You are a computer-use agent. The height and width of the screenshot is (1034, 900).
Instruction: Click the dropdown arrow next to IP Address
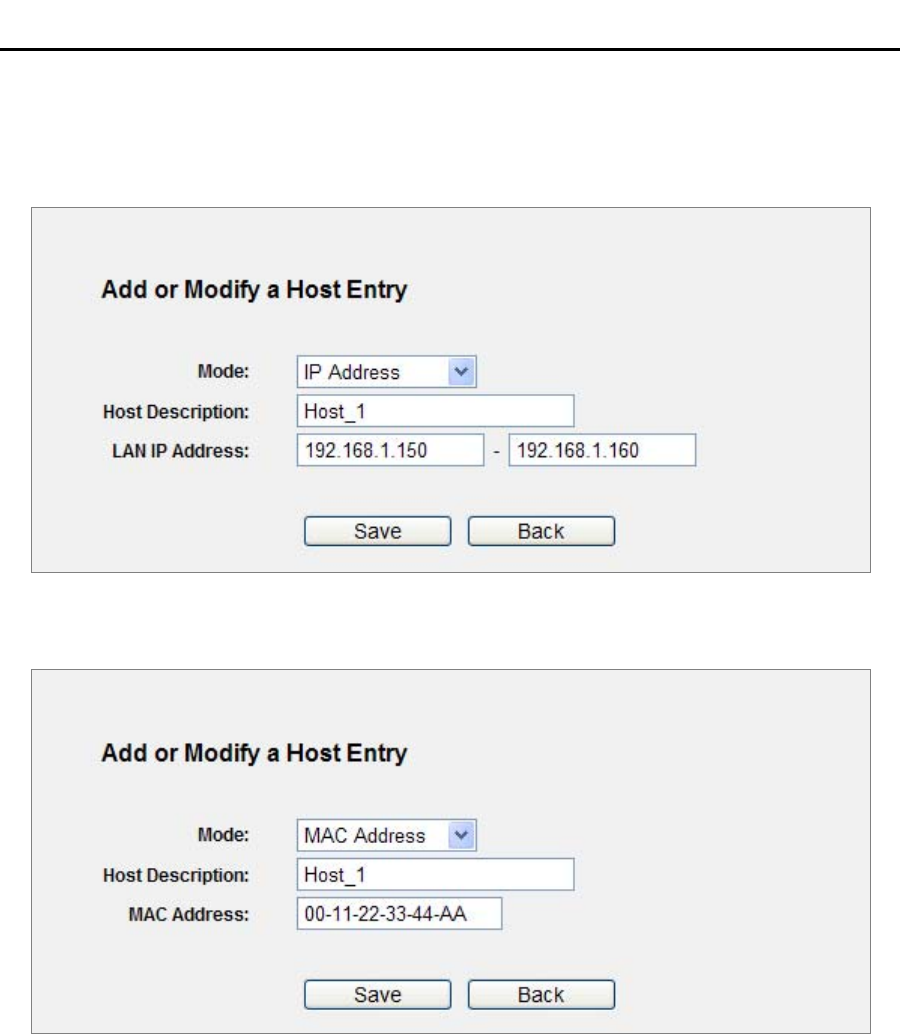click(461, 372)
